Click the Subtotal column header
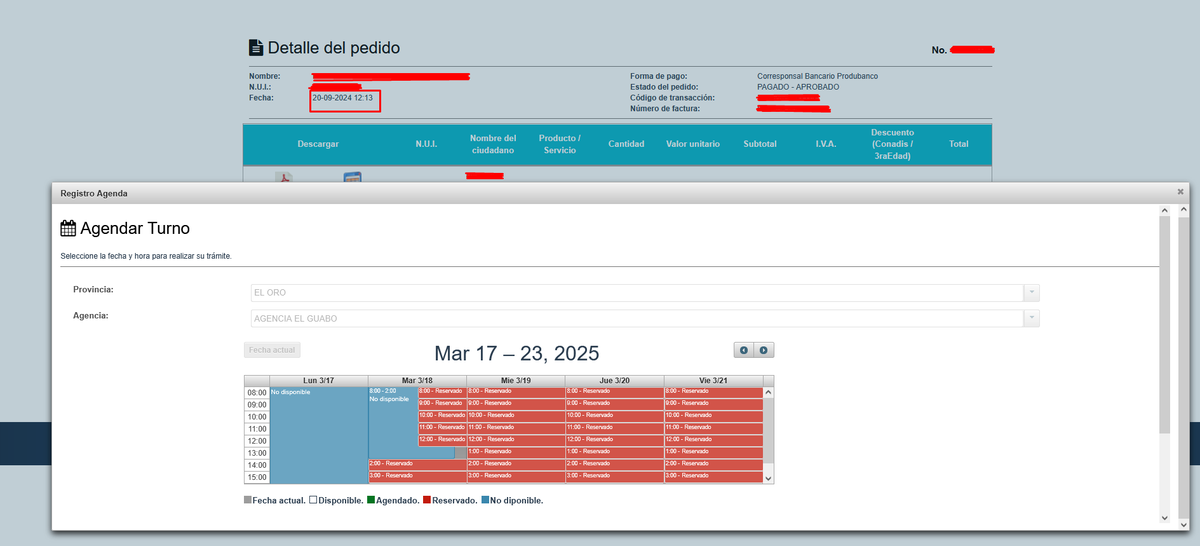The height and width of the screenshot is (546, 1200). pos(760,144)
